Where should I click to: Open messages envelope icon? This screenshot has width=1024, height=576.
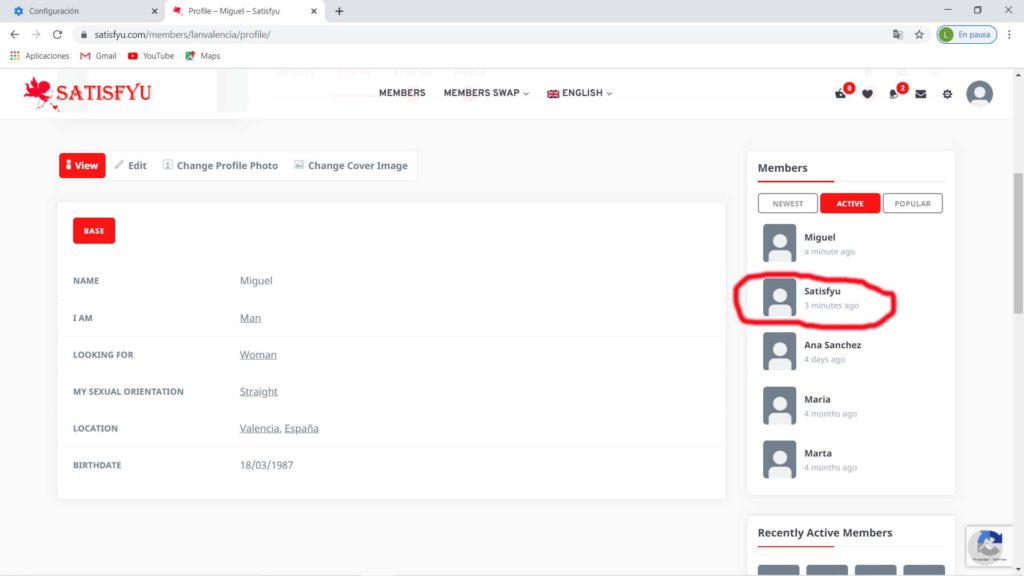click(921, 94)
